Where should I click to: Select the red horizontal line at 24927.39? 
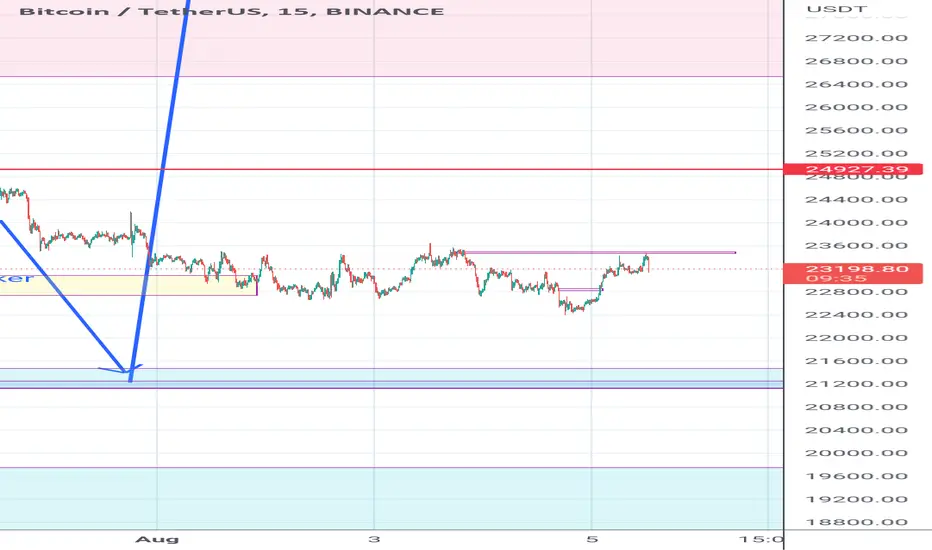[x=391, y=169]
